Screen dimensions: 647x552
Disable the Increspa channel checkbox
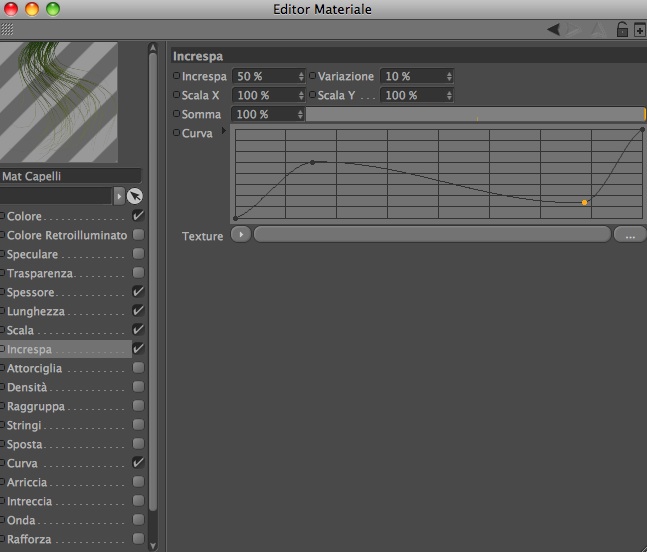[138, 348]
